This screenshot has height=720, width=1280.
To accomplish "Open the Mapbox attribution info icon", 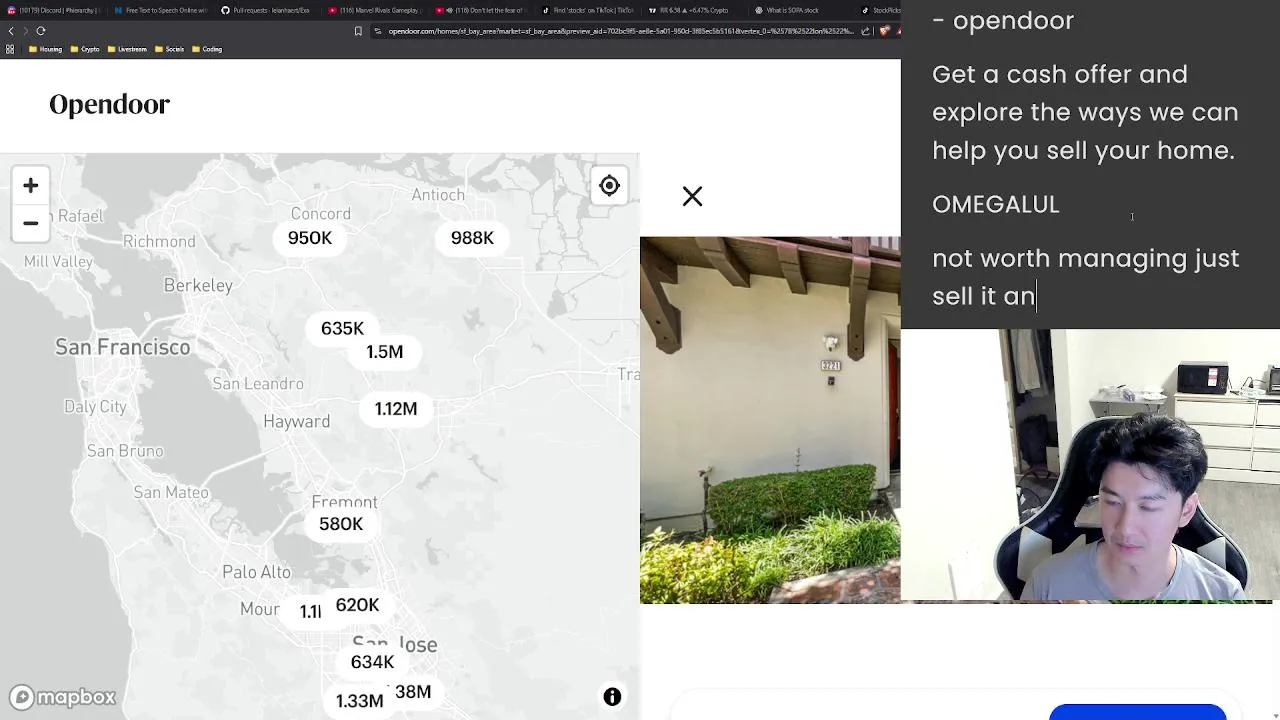I will click(612, 697).
